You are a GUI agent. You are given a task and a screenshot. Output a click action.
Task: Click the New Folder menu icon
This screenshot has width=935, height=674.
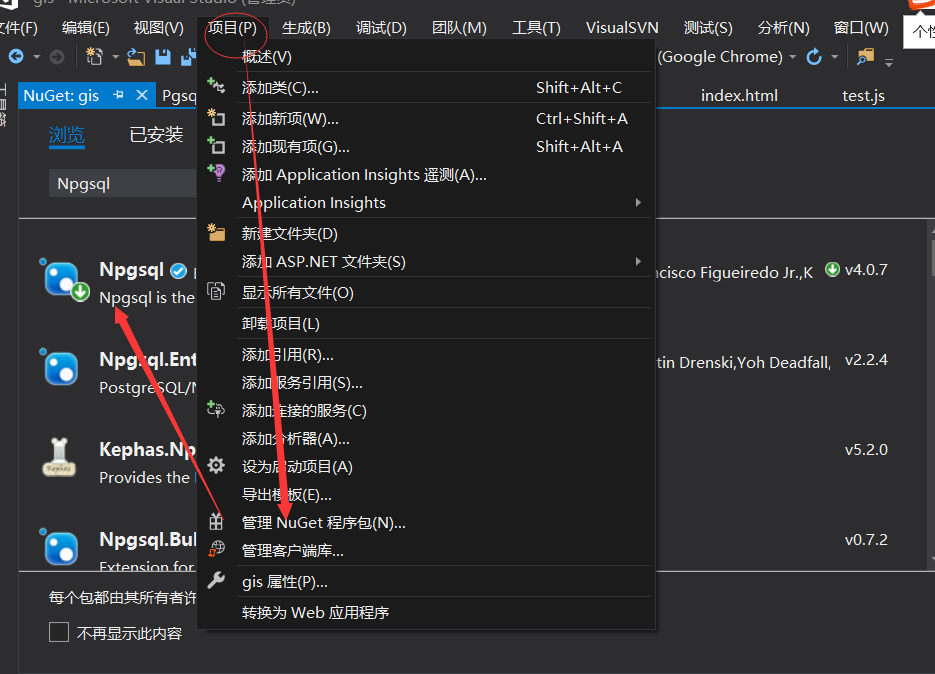tap(216, 232)
